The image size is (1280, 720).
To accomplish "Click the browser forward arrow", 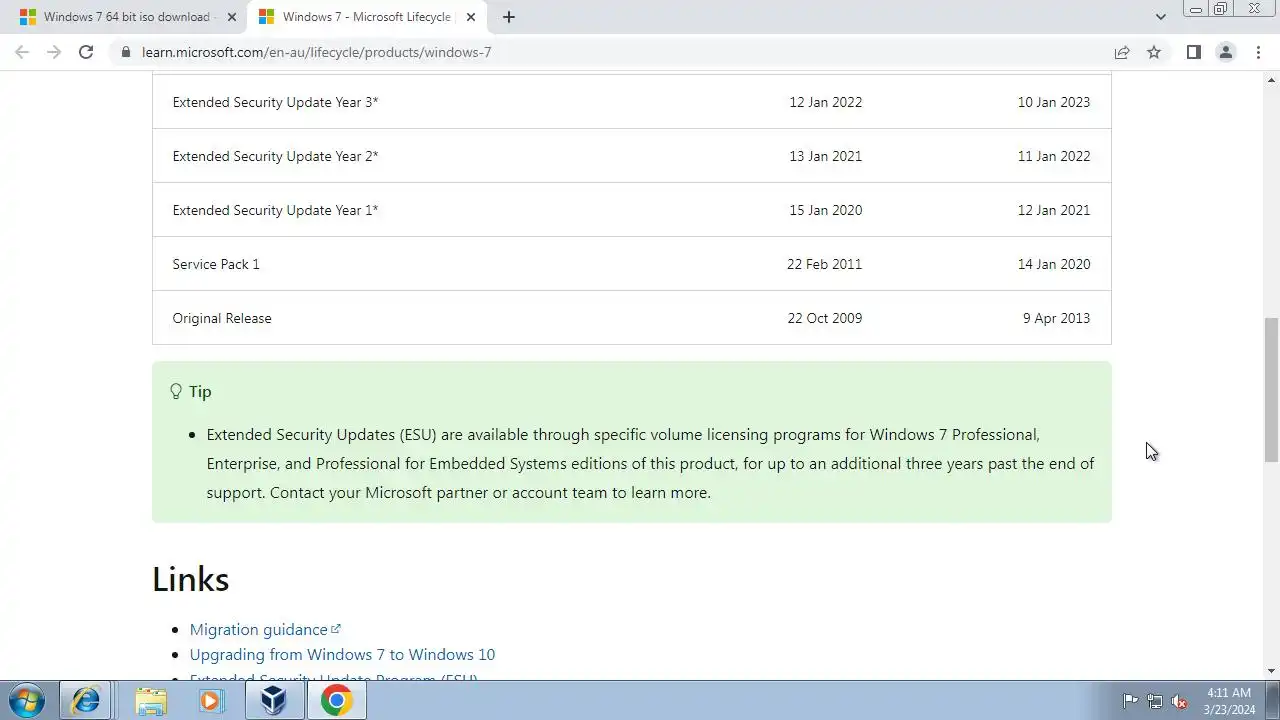I will (x=54, y=52).
